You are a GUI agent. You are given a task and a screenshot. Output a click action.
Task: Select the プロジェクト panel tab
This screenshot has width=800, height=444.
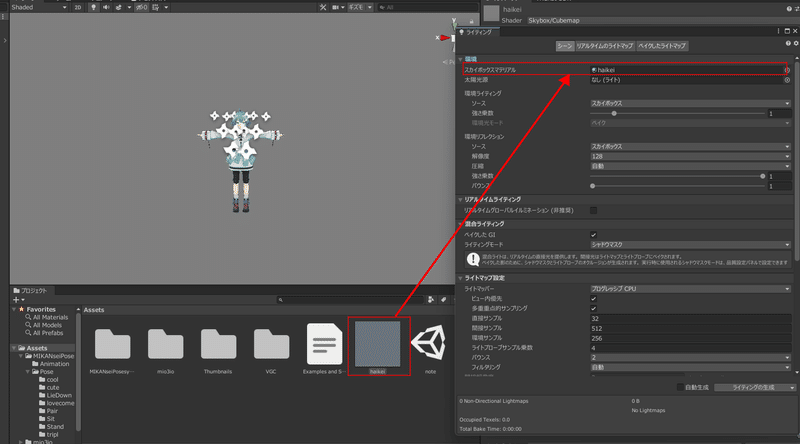pyautogui.click(x=33, y=290)
